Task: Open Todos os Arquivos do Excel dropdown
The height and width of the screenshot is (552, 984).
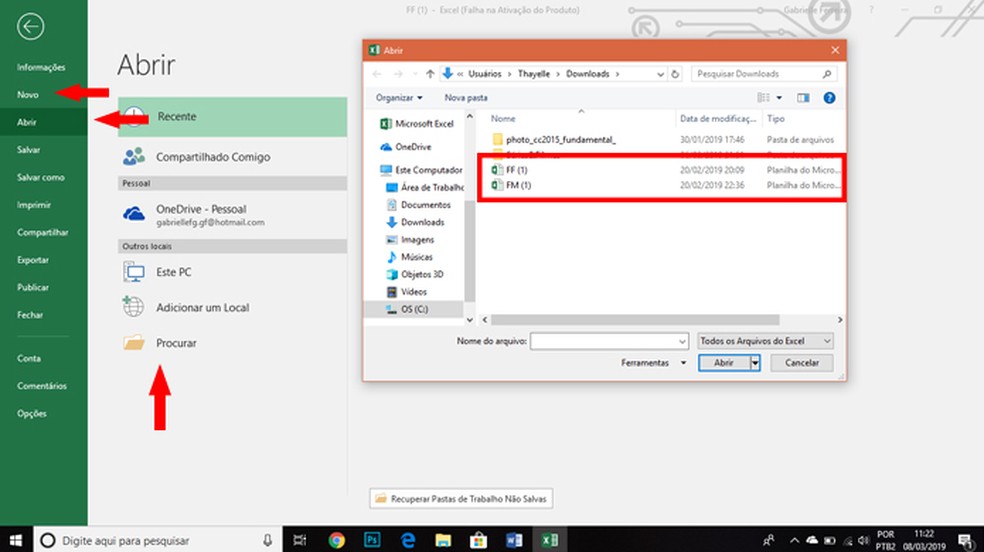Action: [x=766, y=341]
